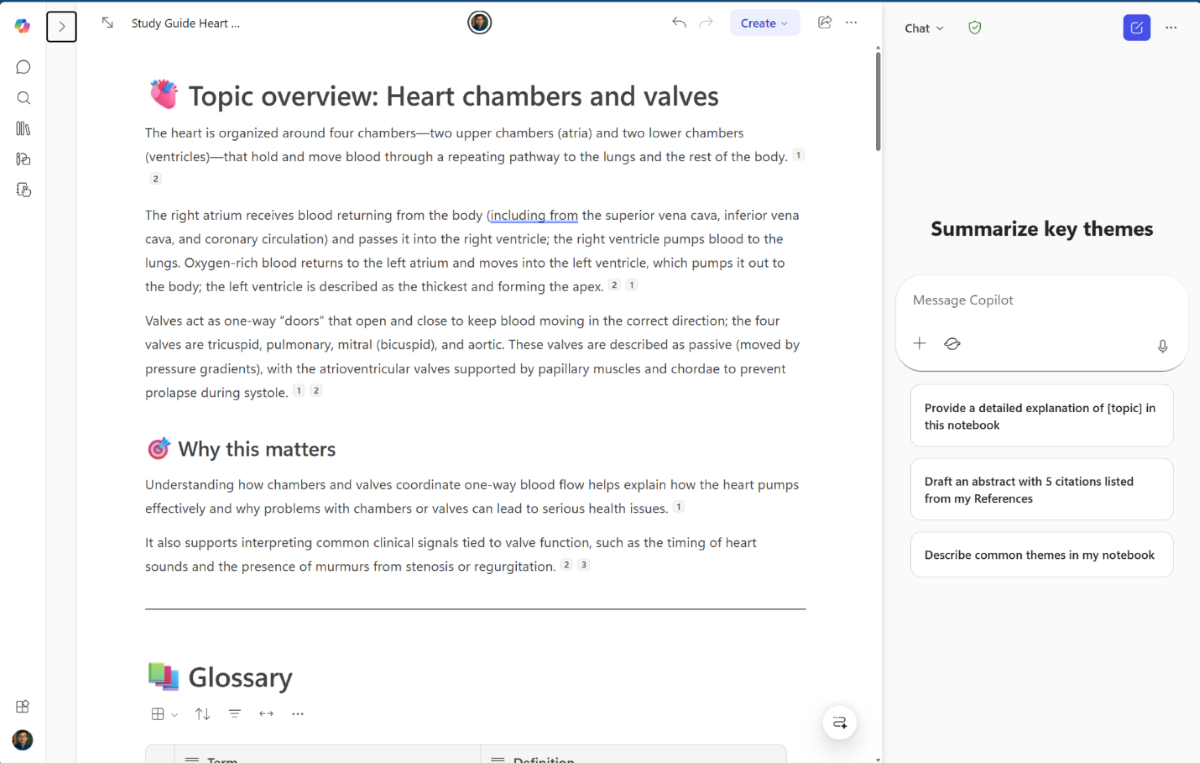Open the page's more options ellipsis
The width and height of the screenshot is (1200, 763).
pyautogui.click(x=852, y=23)
